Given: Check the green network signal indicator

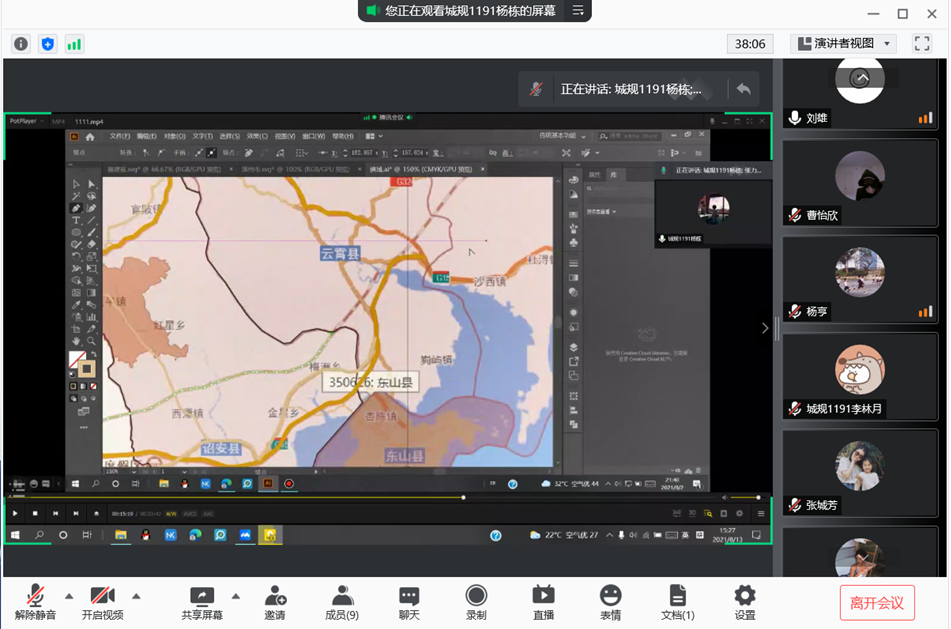Looking at the screenshot, I should point(74,44).
